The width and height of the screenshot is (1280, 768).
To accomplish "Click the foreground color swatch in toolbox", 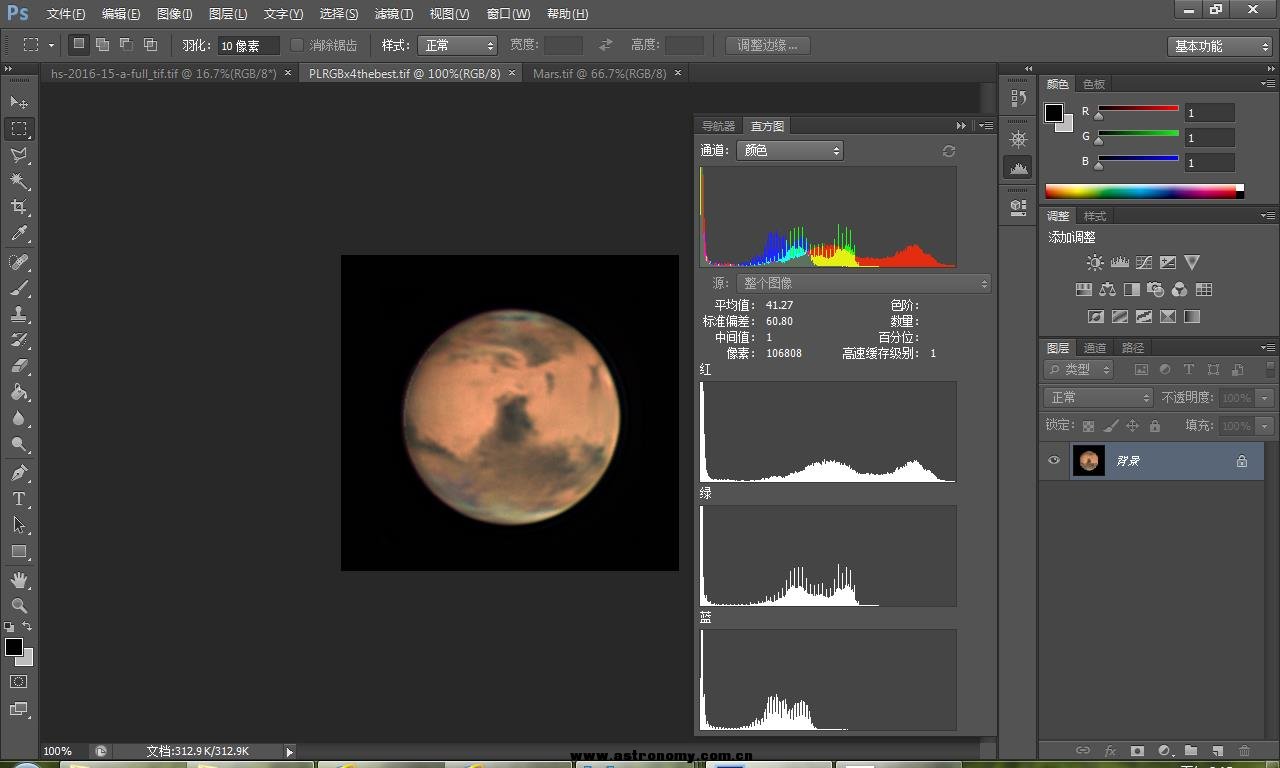I will click(14, 647).
